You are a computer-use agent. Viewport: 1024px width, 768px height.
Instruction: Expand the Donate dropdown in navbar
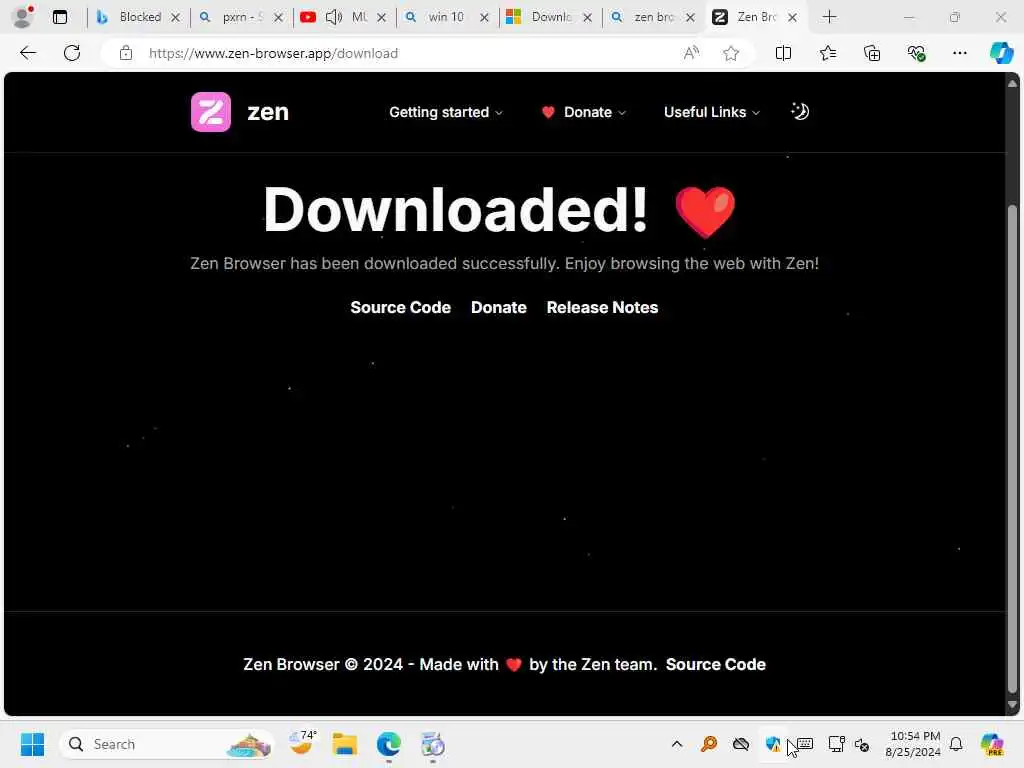click(x=584, y=112)
